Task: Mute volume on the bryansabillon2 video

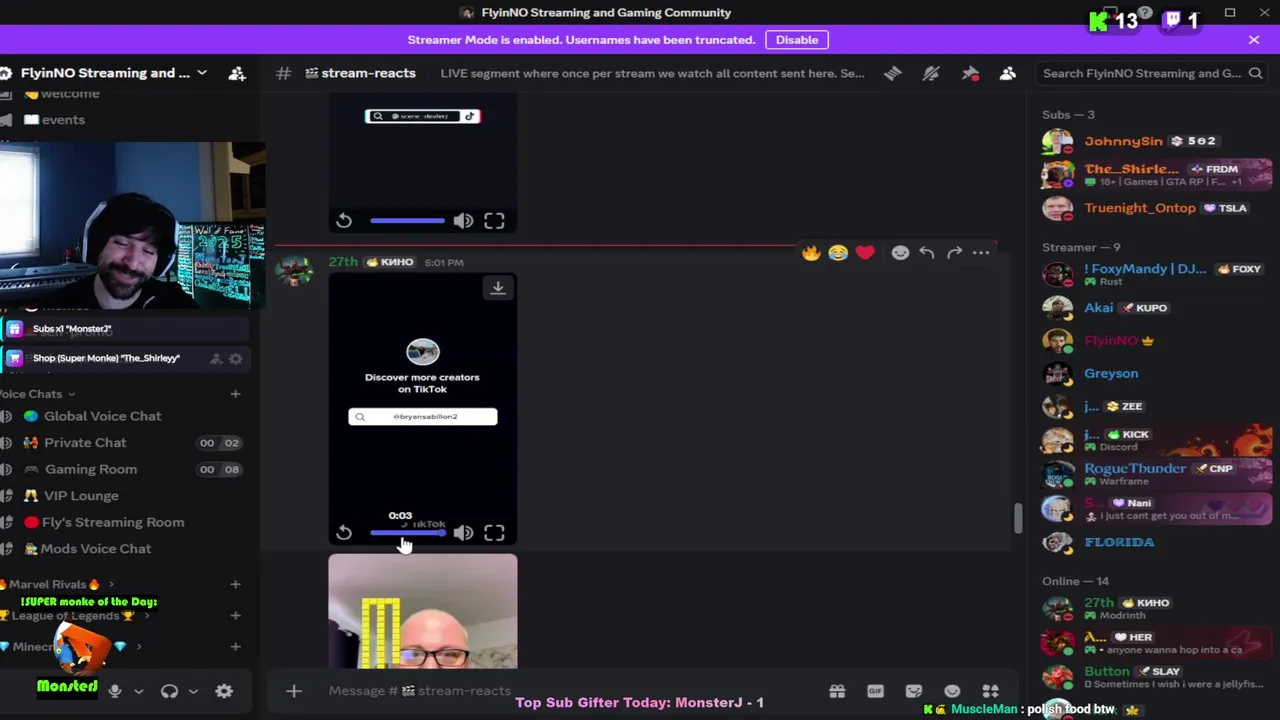Action: (x=463, y=533)
